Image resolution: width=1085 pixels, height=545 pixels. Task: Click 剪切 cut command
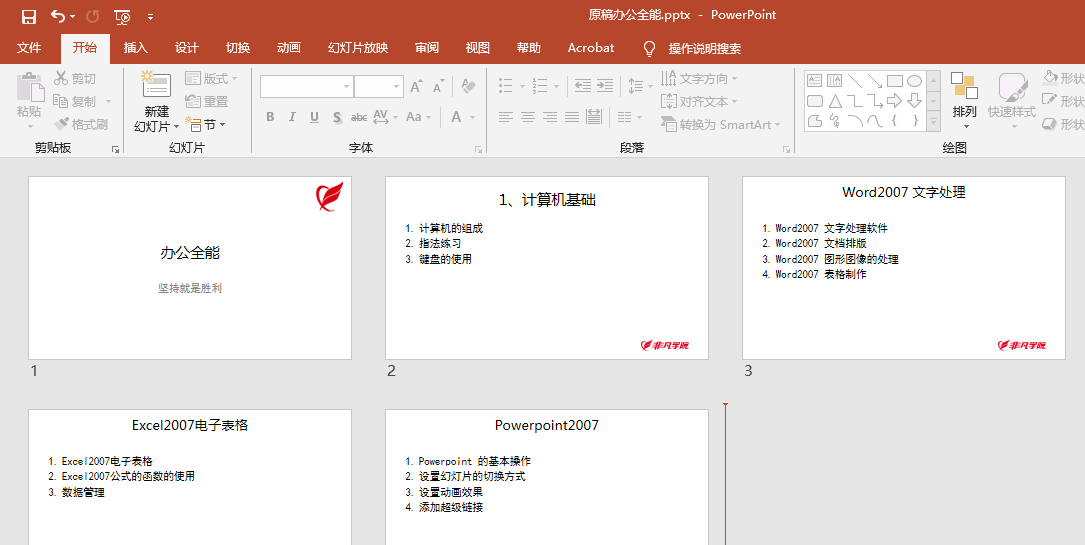[x=75, y=79]
